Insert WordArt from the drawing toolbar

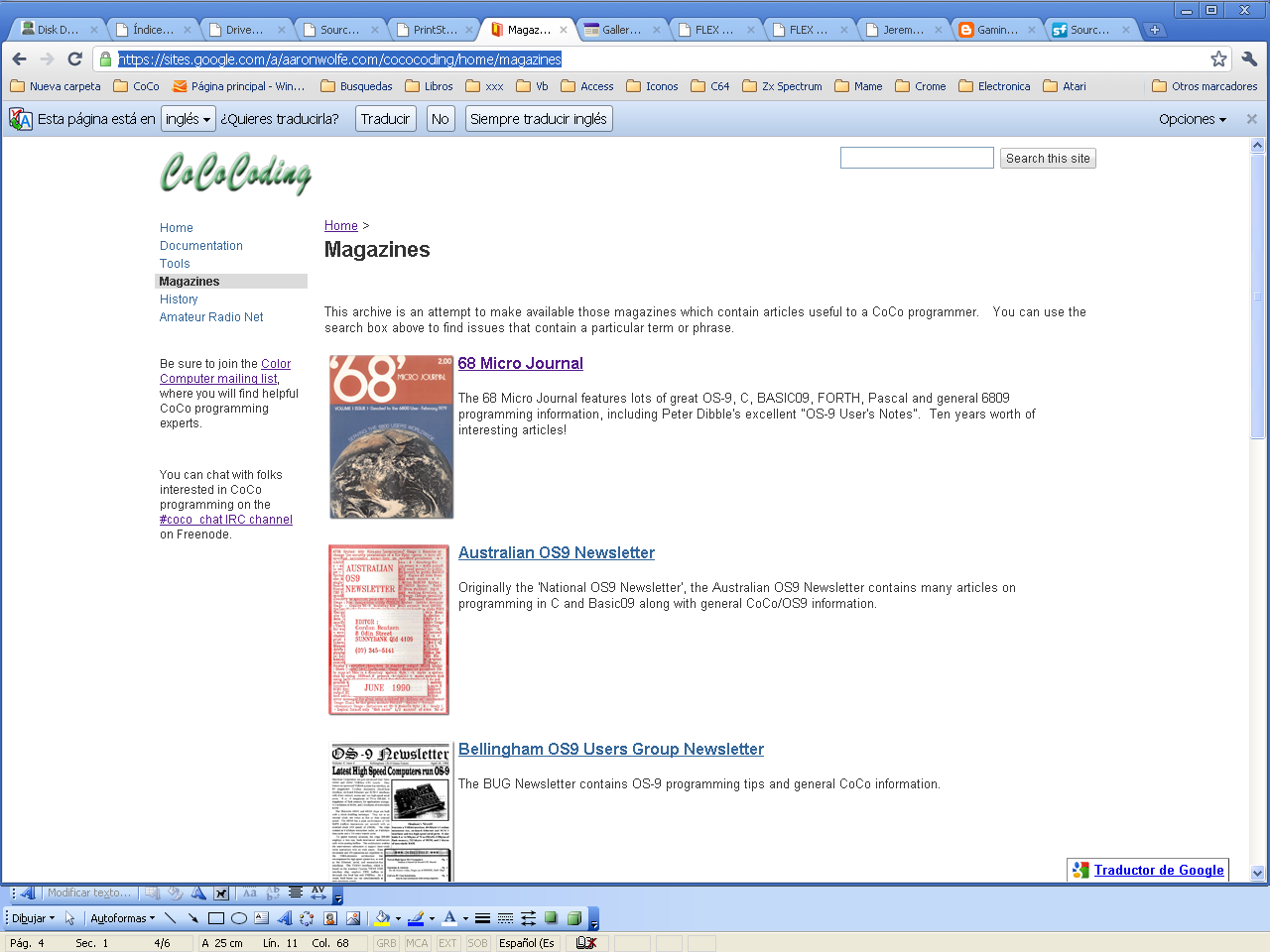pyautogui.click(x=284, y=918)
